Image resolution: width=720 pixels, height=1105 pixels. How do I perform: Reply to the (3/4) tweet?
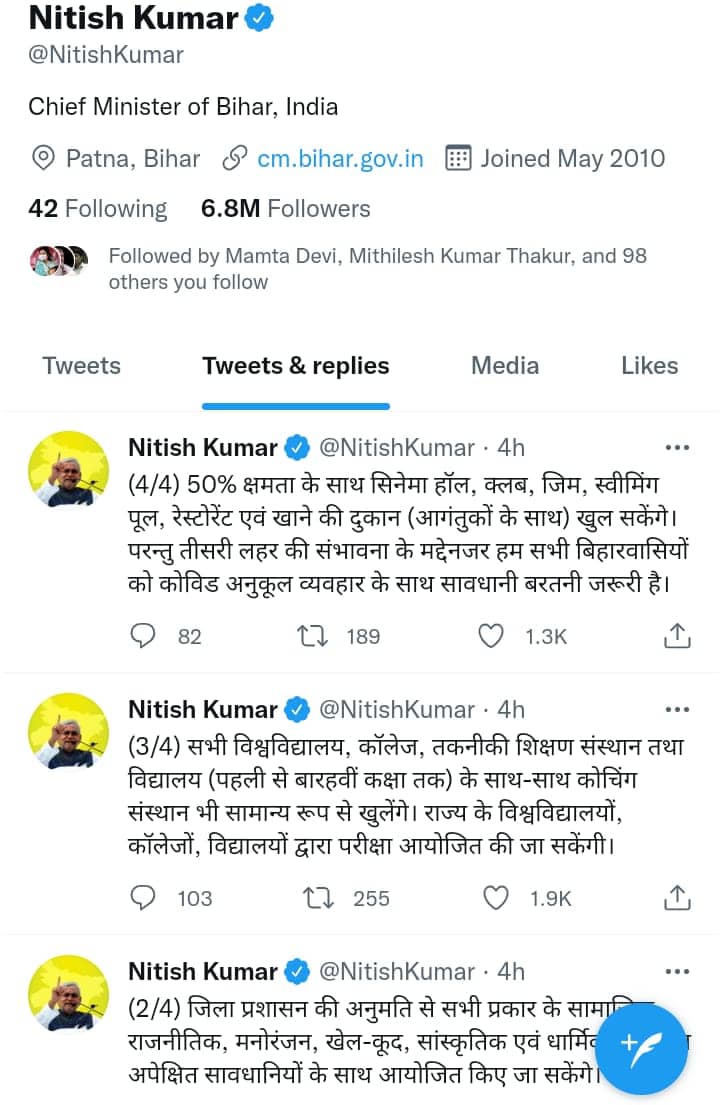tap(143, 898)
